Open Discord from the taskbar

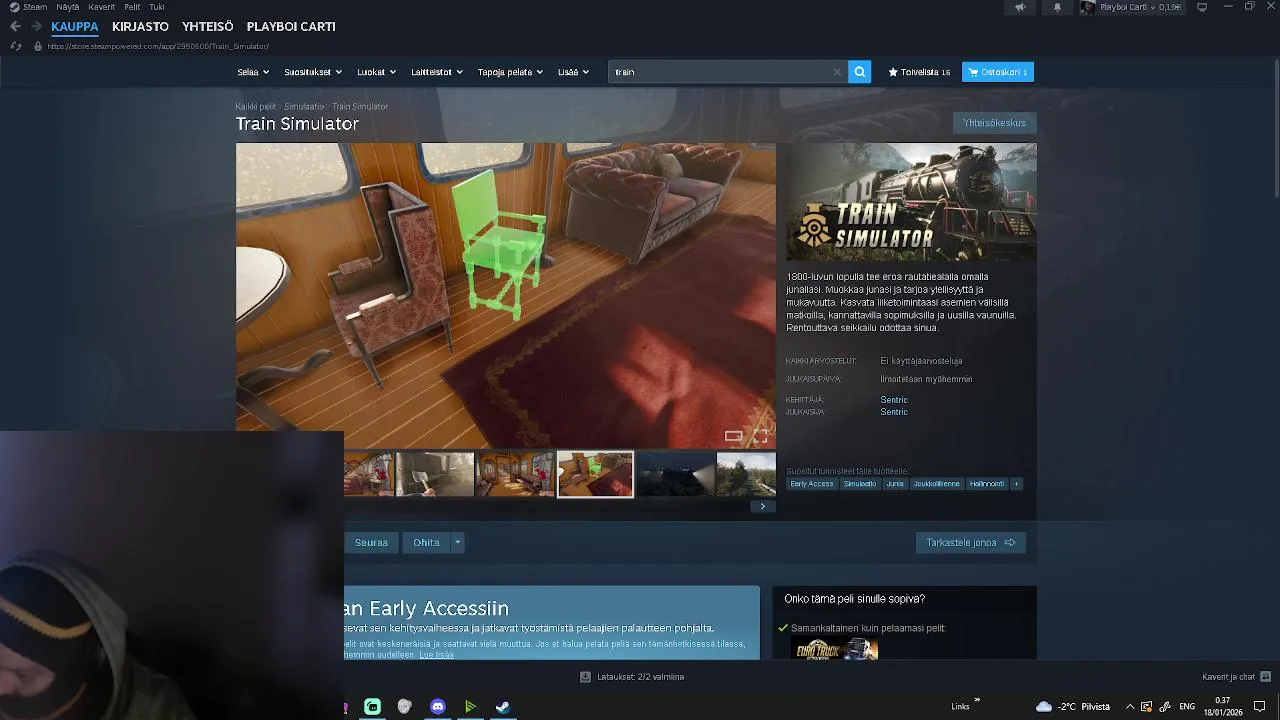437,707
